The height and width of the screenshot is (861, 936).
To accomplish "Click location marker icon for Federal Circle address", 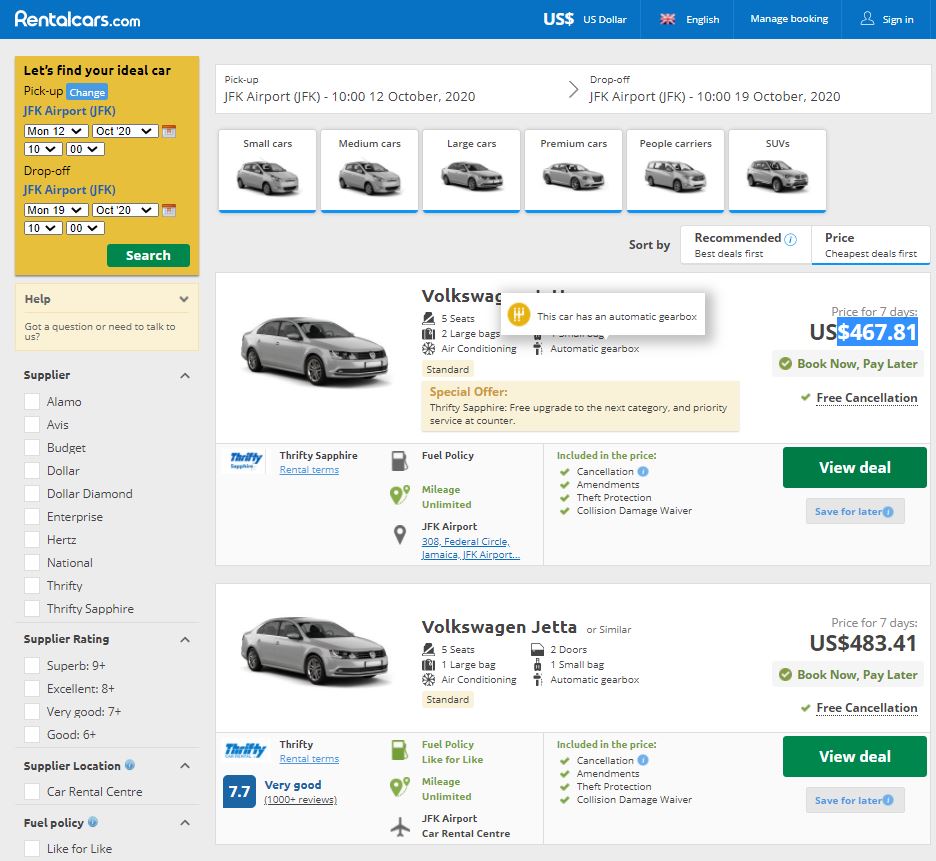I will 400,534.
